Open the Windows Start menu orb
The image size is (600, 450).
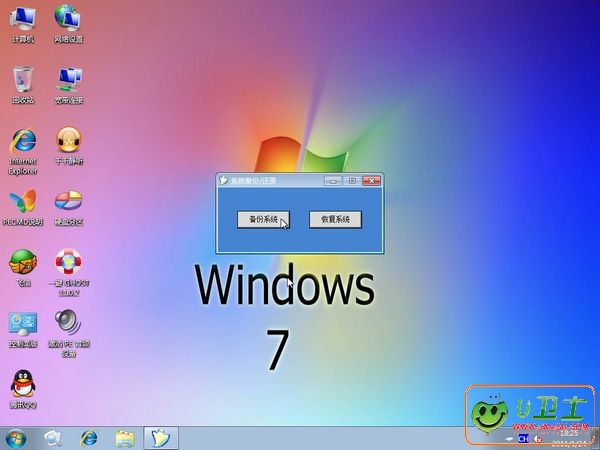16,438
